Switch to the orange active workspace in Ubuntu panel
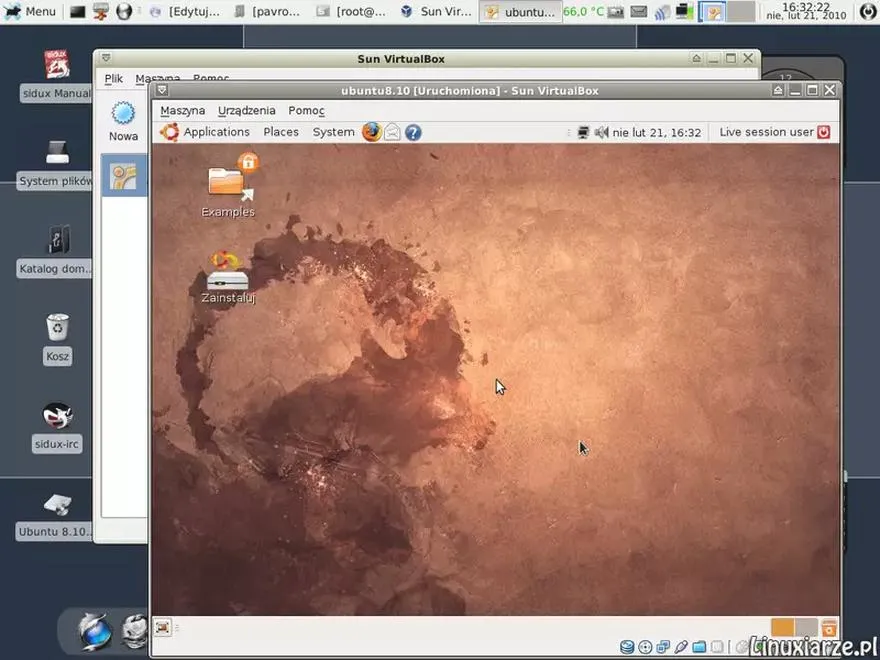Screen dimensions: 880x660 coord(782,627)
